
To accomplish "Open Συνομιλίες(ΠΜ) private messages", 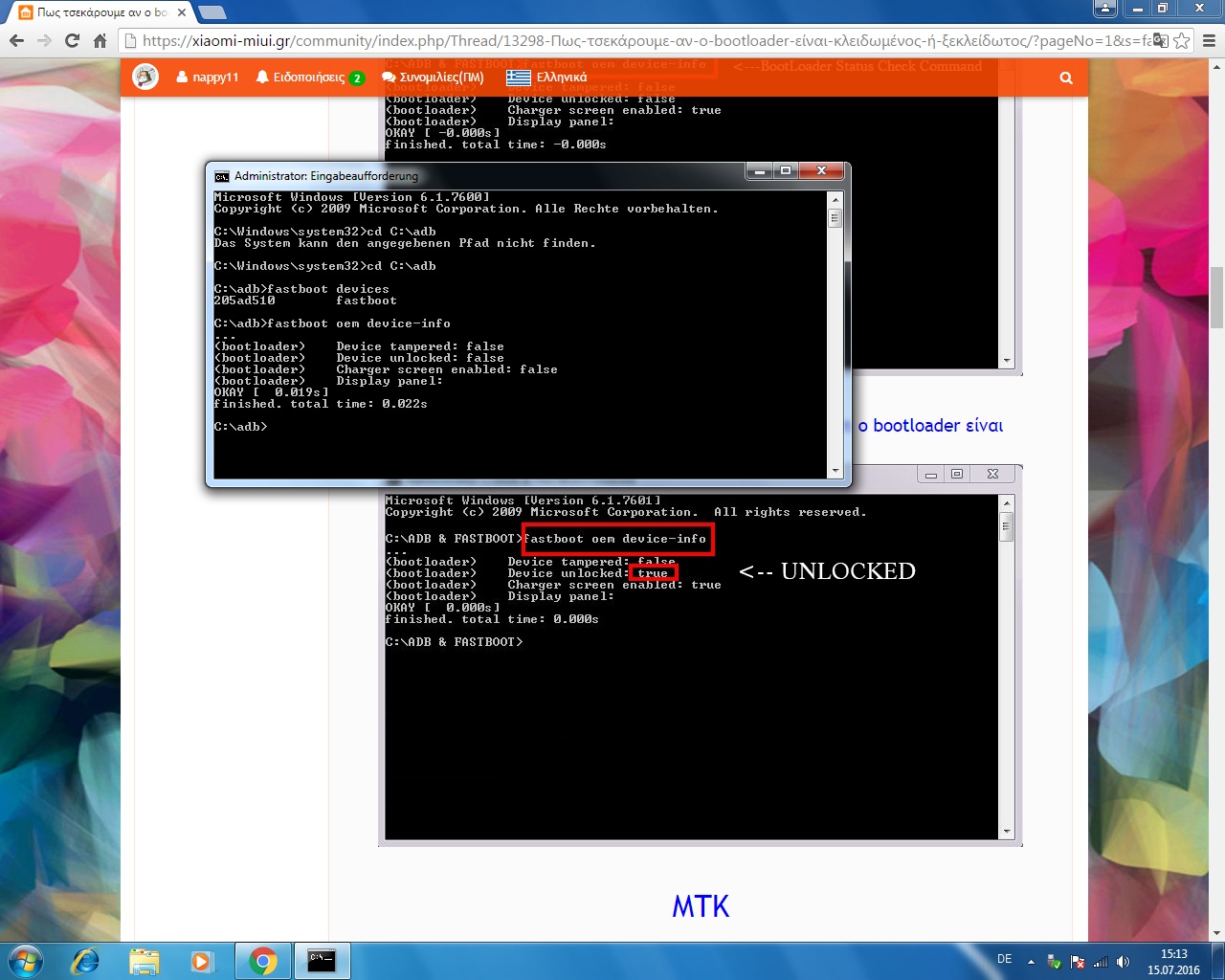I will (433, 78).
